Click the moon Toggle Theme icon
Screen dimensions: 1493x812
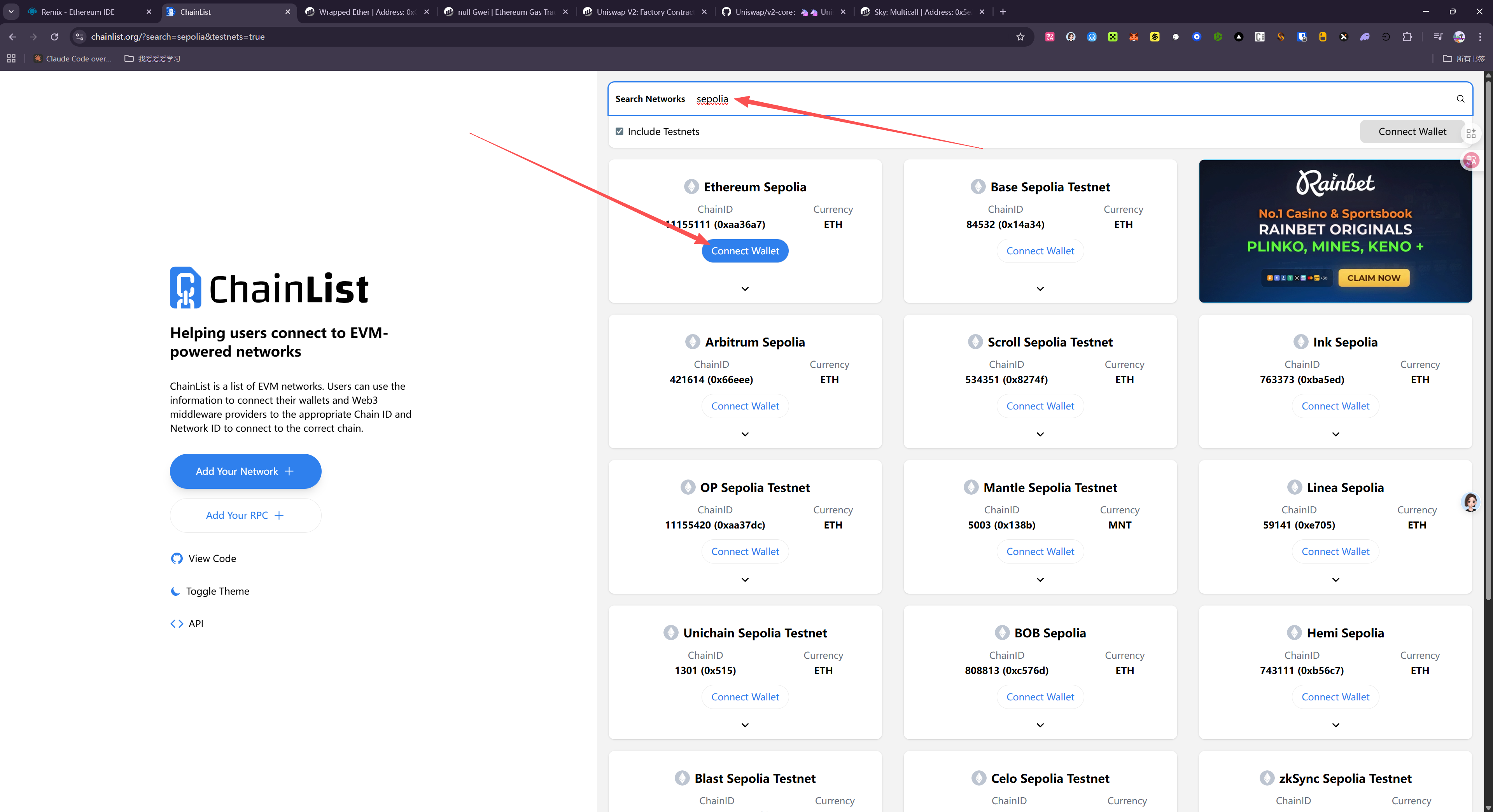(176, 591)
